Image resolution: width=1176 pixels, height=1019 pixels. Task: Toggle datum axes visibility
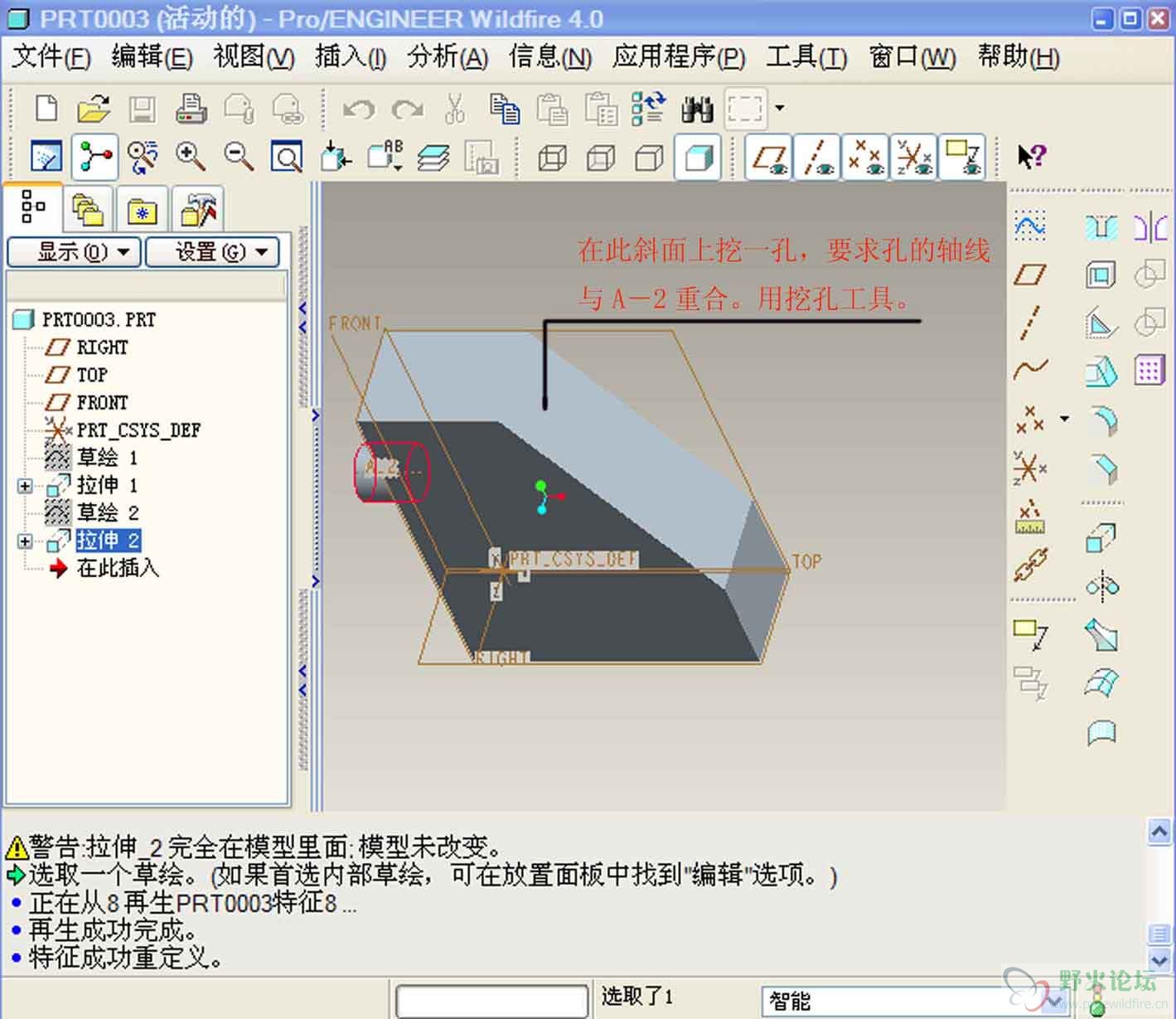pyautogui.click(x=817, y=157)
